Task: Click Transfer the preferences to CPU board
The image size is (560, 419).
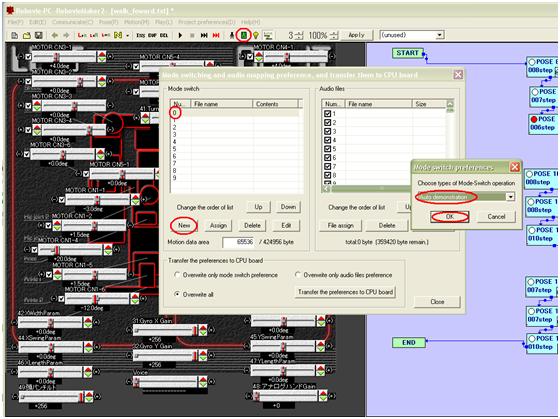Action: point(345,292)
